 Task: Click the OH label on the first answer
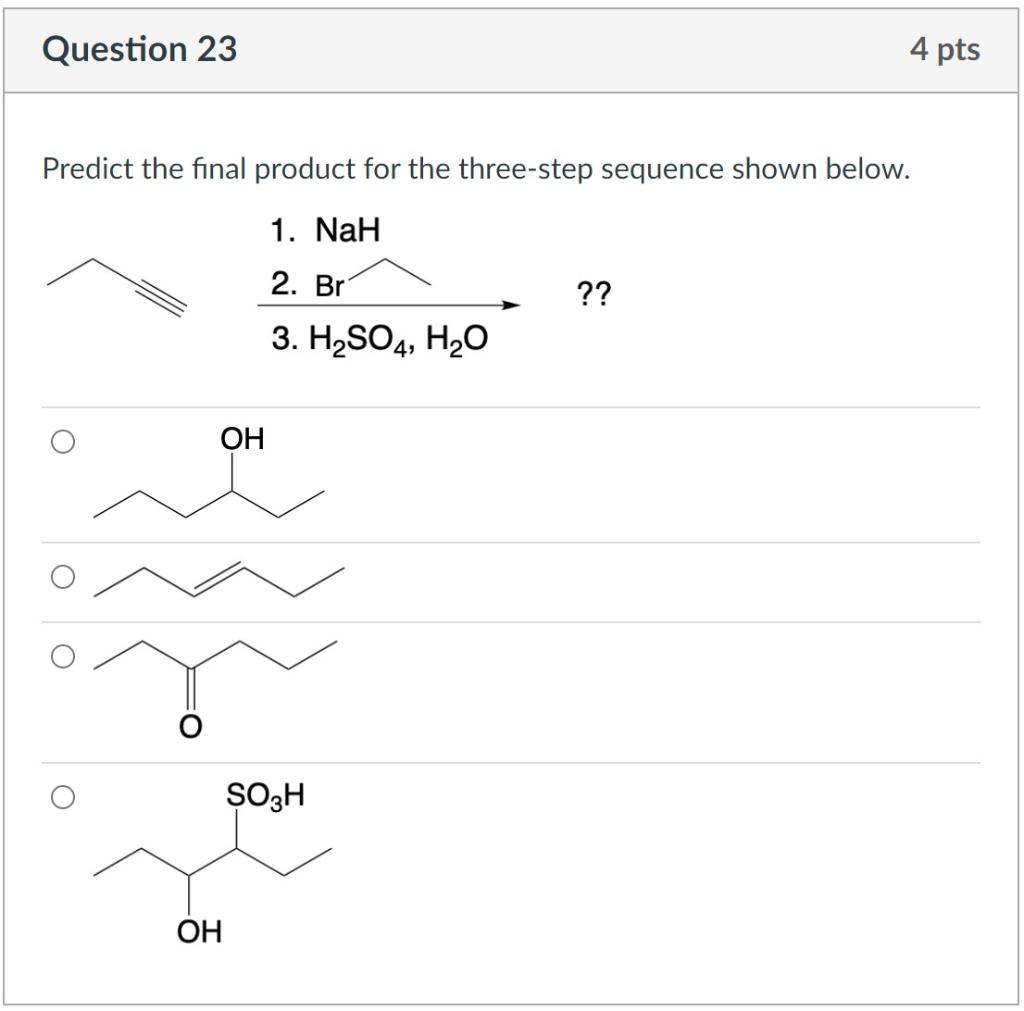(x=240, y=437)
